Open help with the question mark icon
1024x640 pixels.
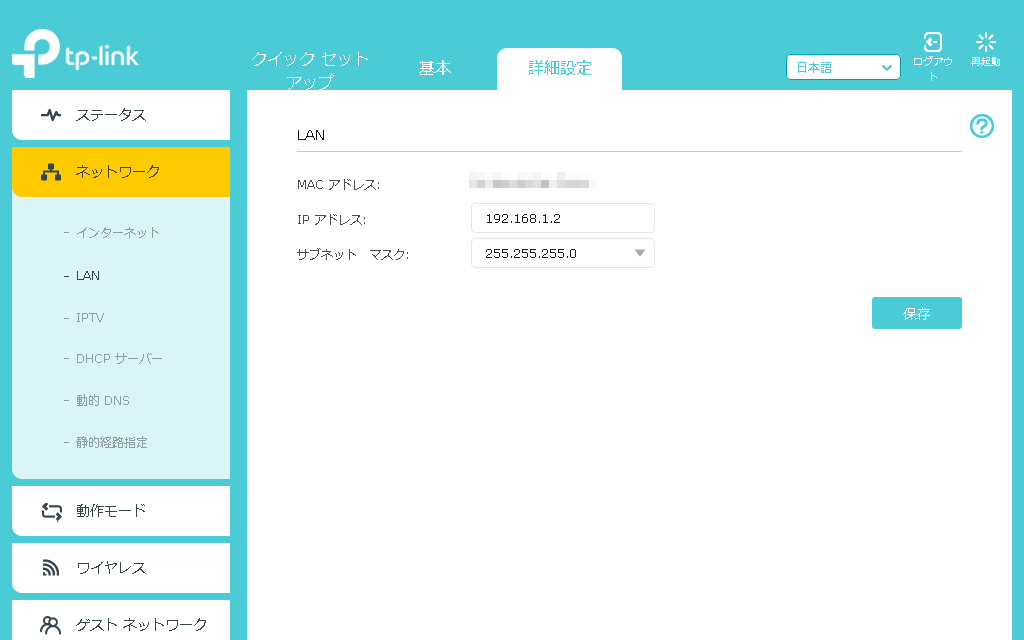pyautogui.click(x=982, y=126)
